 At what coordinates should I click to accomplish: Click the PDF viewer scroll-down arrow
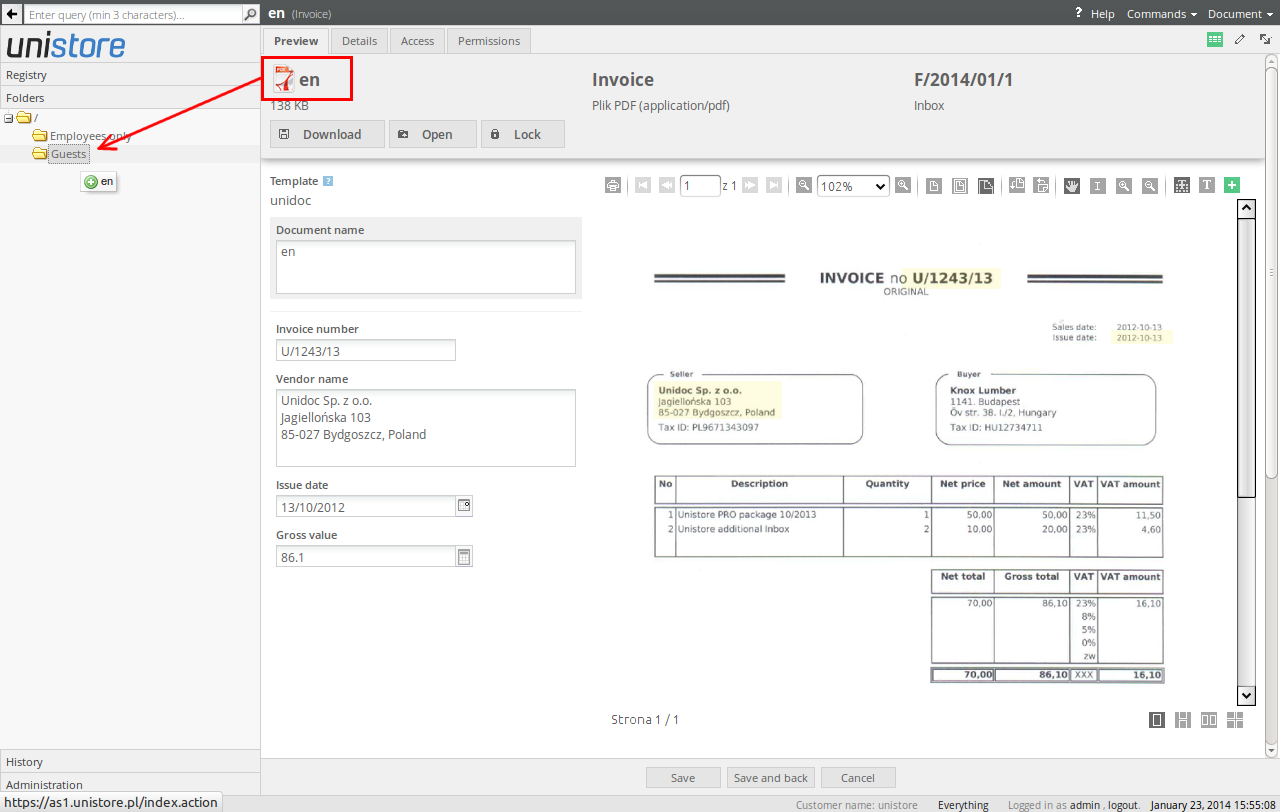pyautogui.click(x=1246, y=695)
